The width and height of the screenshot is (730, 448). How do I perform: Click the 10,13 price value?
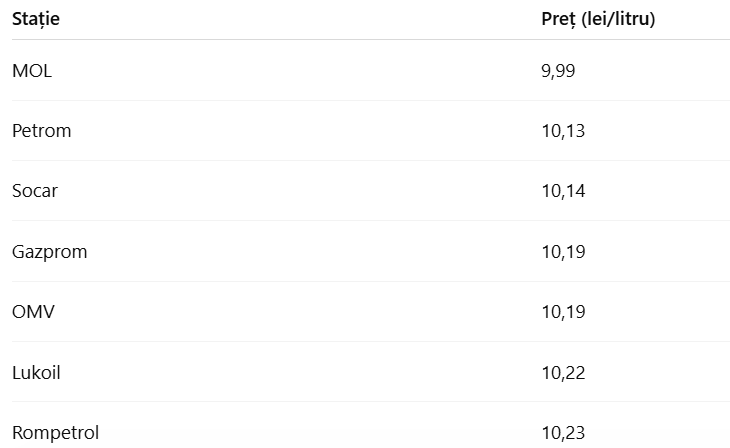click(563, 131)
